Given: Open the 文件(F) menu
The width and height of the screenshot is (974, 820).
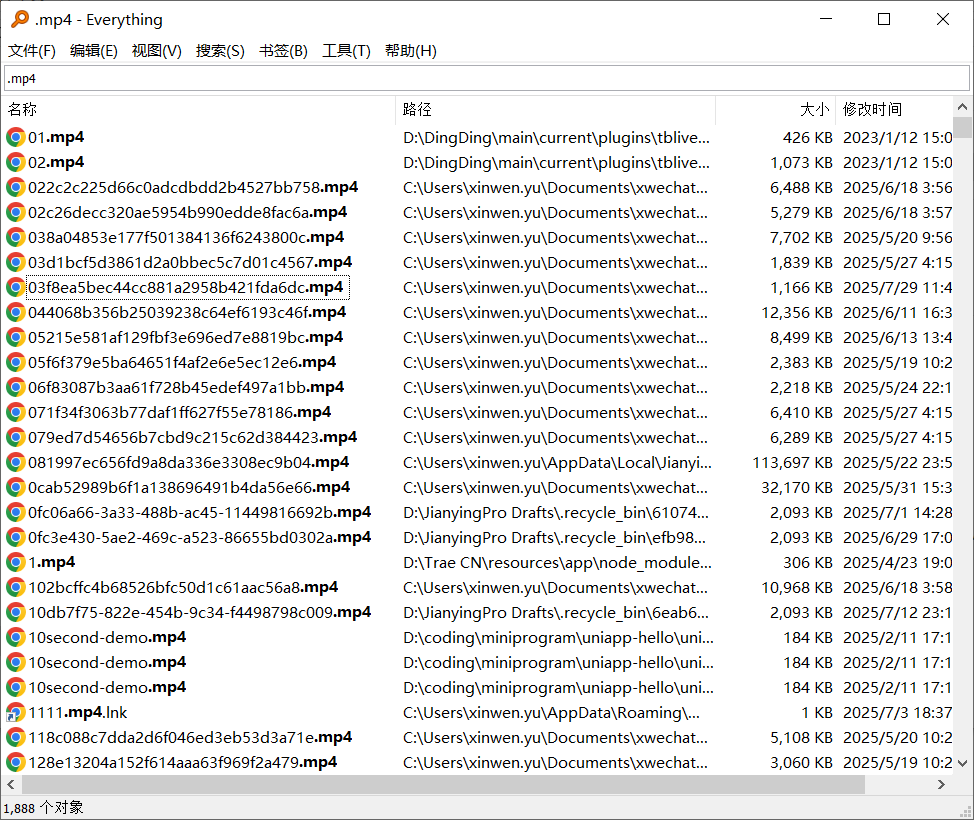Looking at the screenshot, I should click(x=32, y=51).
